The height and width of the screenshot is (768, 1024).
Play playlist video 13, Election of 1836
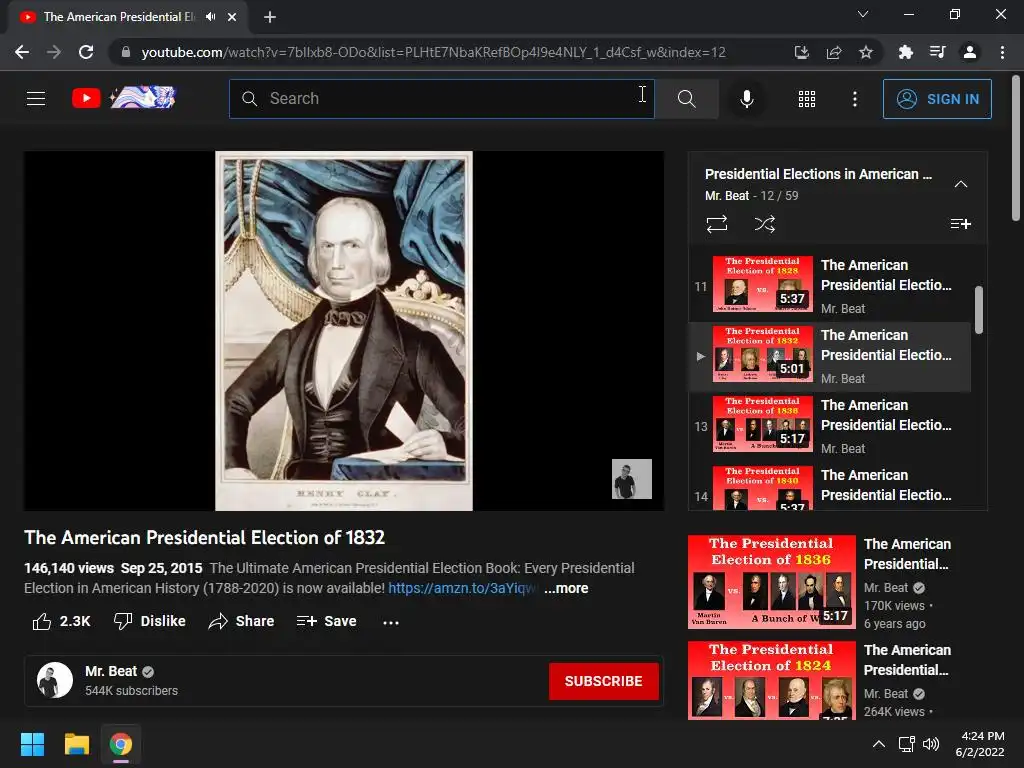[x=829, y=426]
